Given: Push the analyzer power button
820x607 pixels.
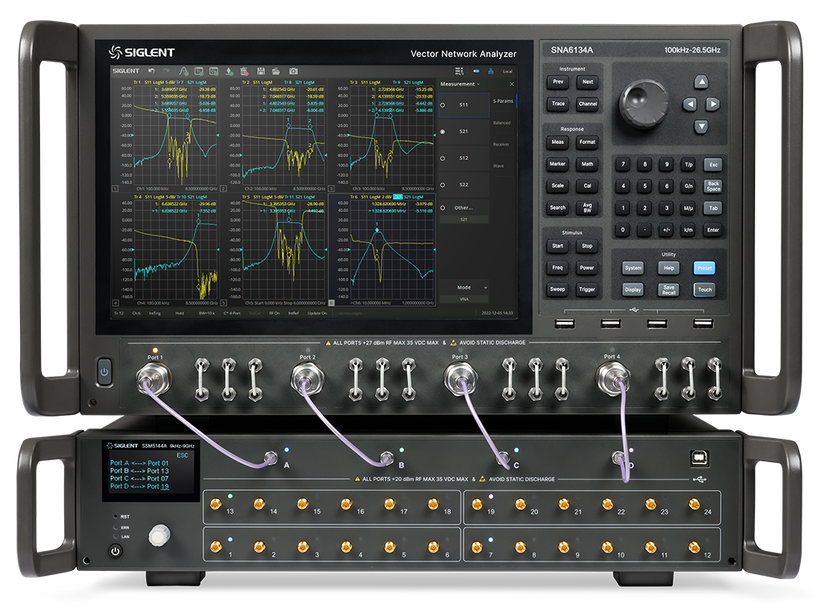Looking at the screenshot, I should (105, 372).
